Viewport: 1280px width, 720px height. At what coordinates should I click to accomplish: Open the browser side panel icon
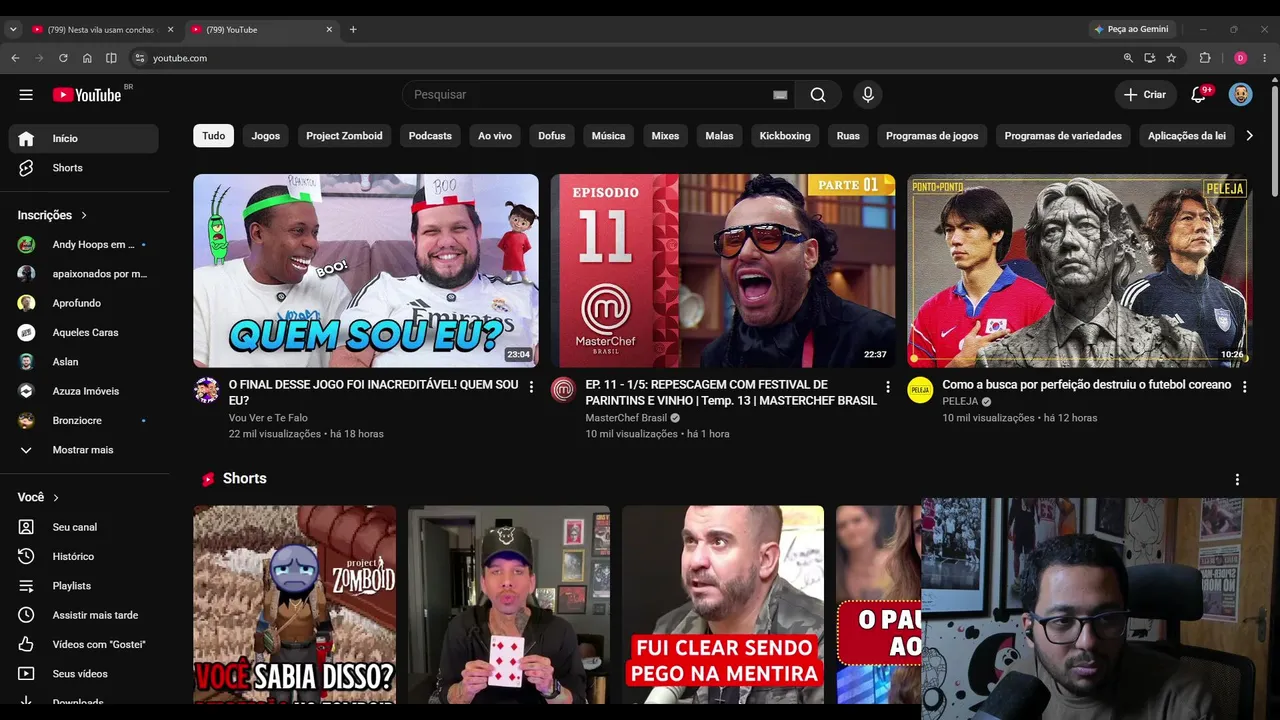(111, 58)
